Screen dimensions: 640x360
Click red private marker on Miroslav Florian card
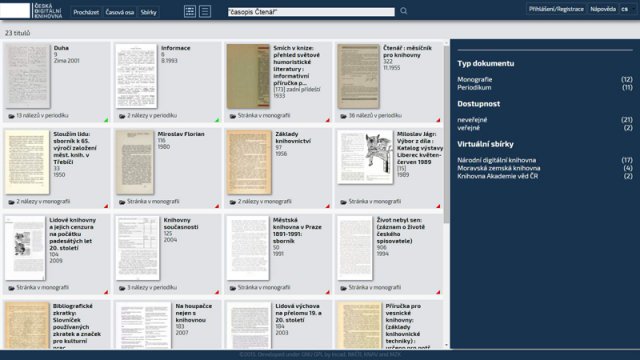[217, 206]
